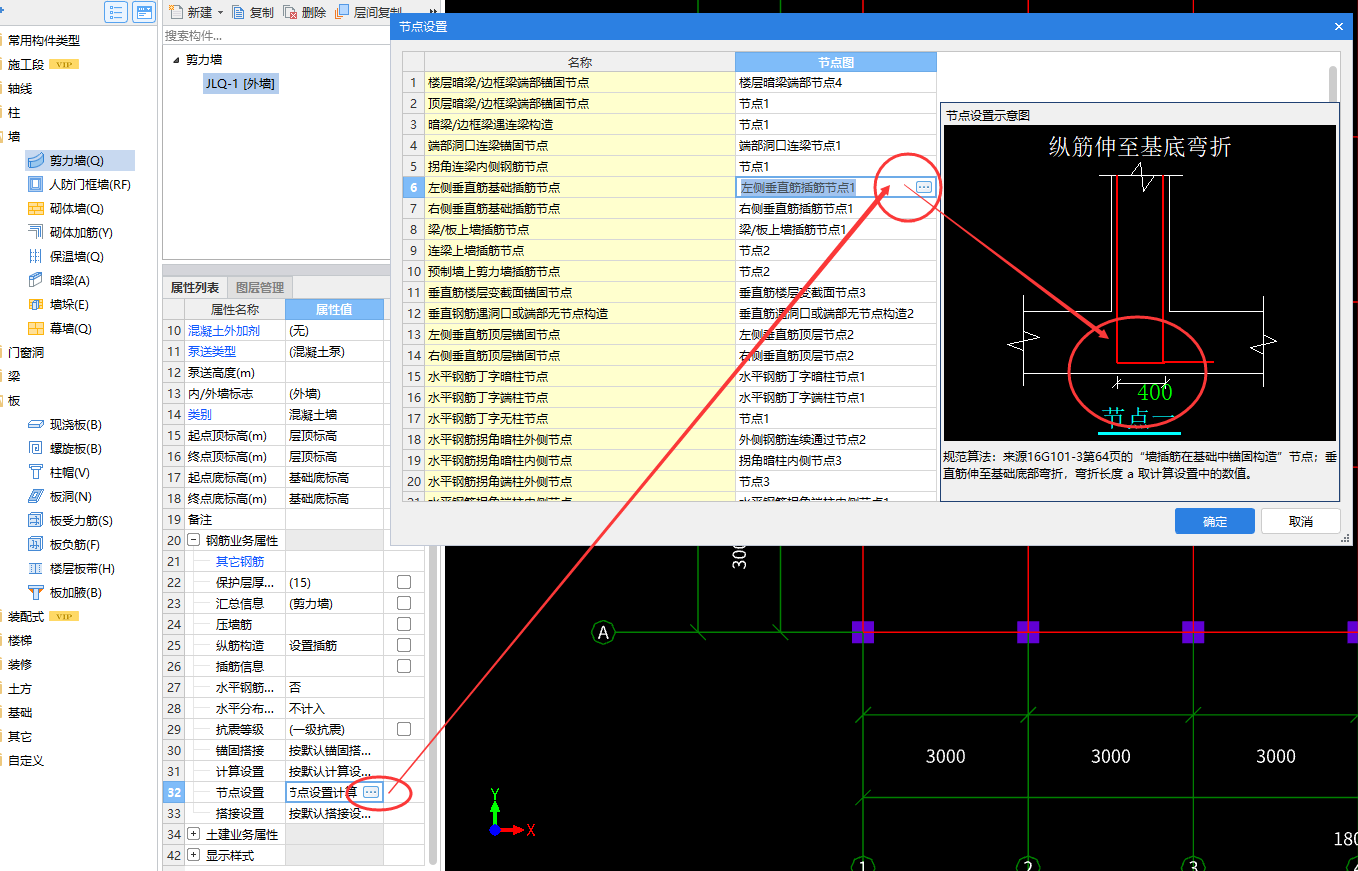Open the 常用构件类型 category
Viewport: 1358px width, 871px height.
(44, 40)
